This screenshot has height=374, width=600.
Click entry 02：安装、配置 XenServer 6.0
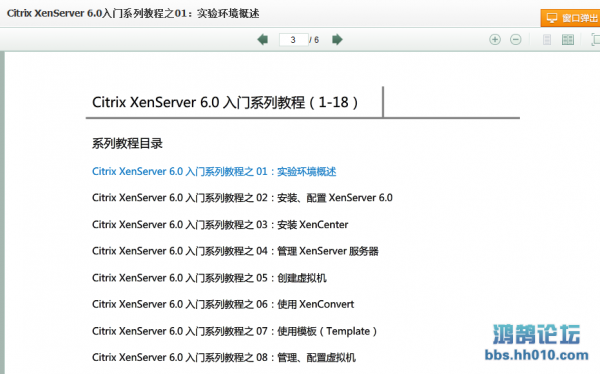click(242, 198)
